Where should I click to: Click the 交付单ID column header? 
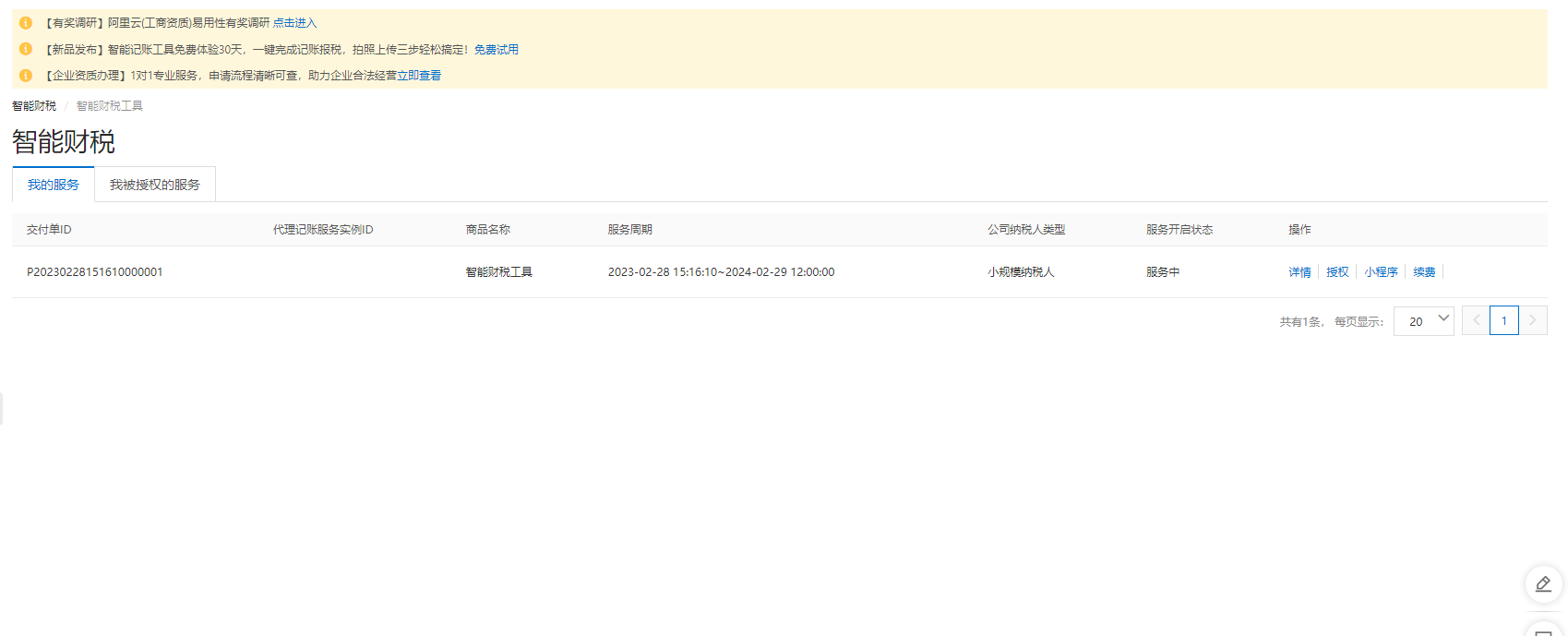[49, 230]
